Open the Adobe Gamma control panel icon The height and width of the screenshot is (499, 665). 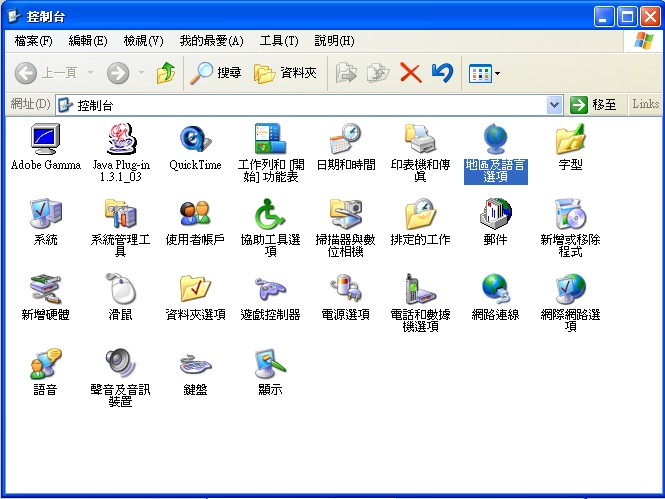pos(45,139)
